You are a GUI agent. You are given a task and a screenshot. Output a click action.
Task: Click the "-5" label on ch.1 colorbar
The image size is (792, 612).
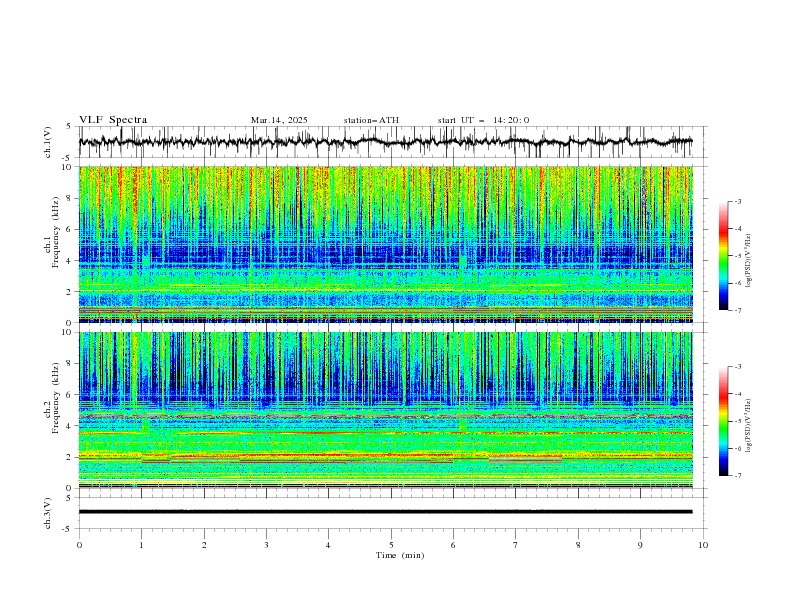[x=737, y=256]
